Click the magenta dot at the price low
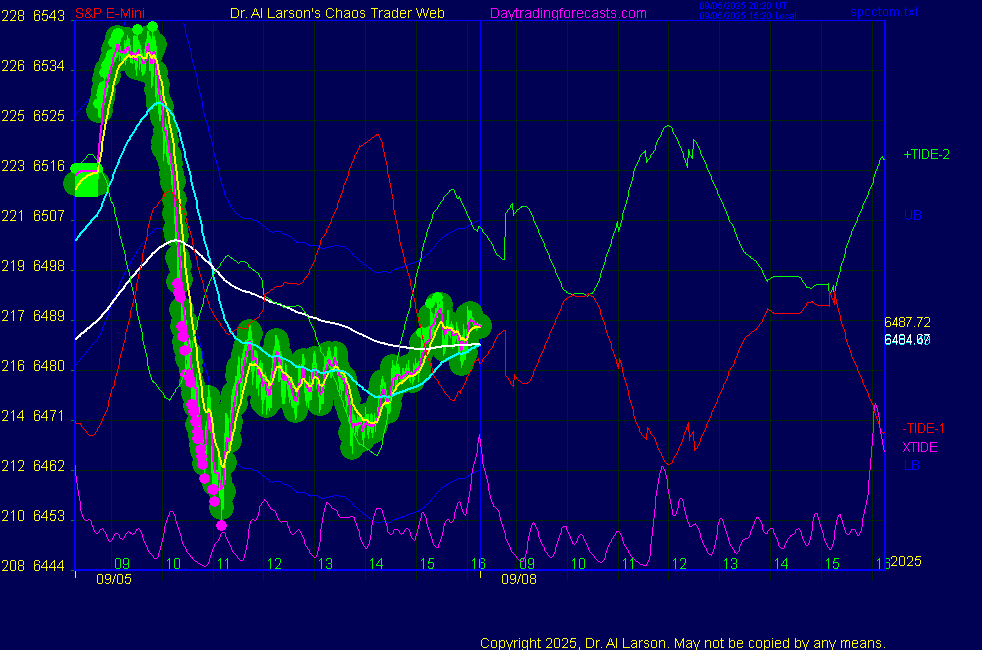 [x=221, y=525]
